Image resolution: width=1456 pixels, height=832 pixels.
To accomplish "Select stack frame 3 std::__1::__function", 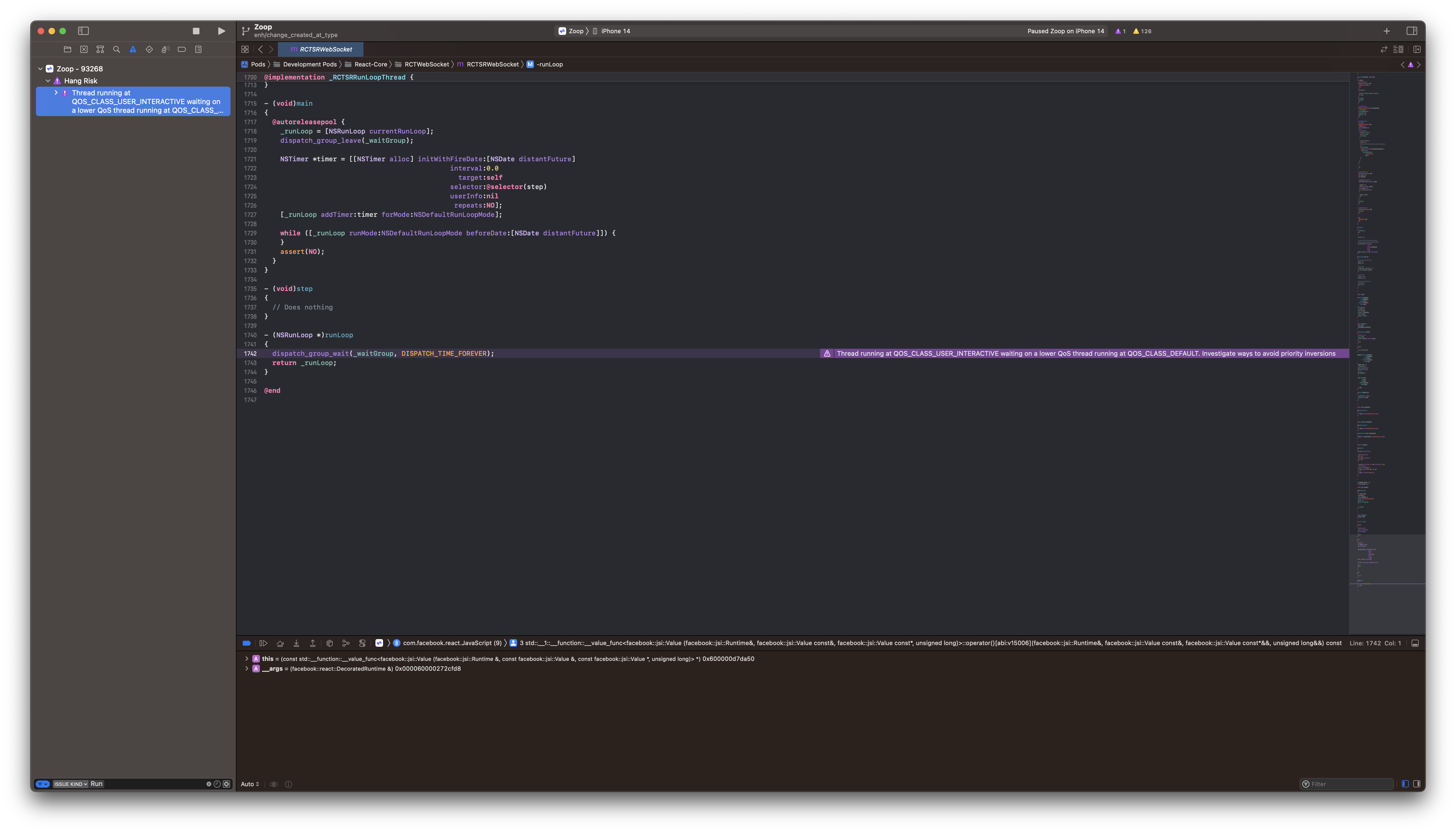I will click(925, 643).
